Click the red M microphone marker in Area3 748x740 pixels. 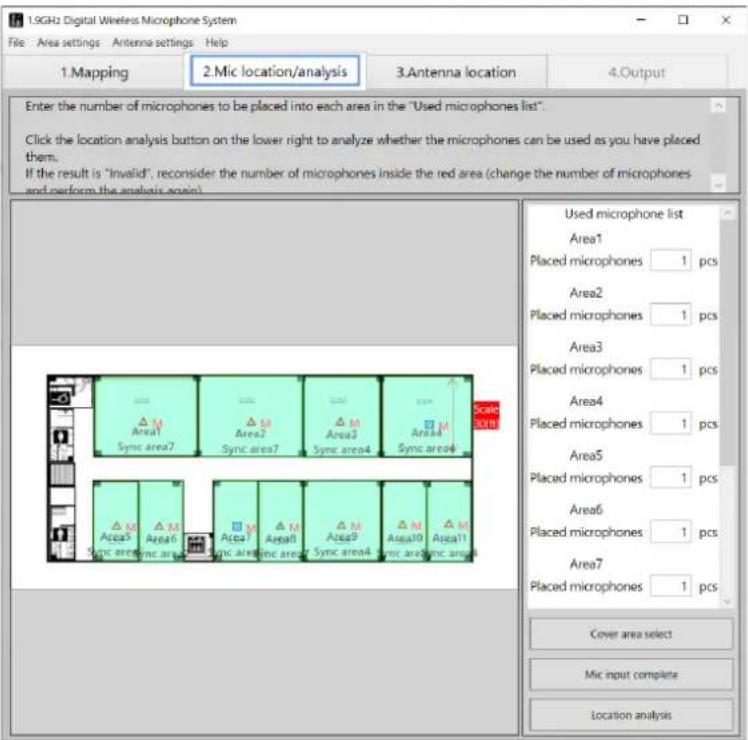click(x=354, y=423)
